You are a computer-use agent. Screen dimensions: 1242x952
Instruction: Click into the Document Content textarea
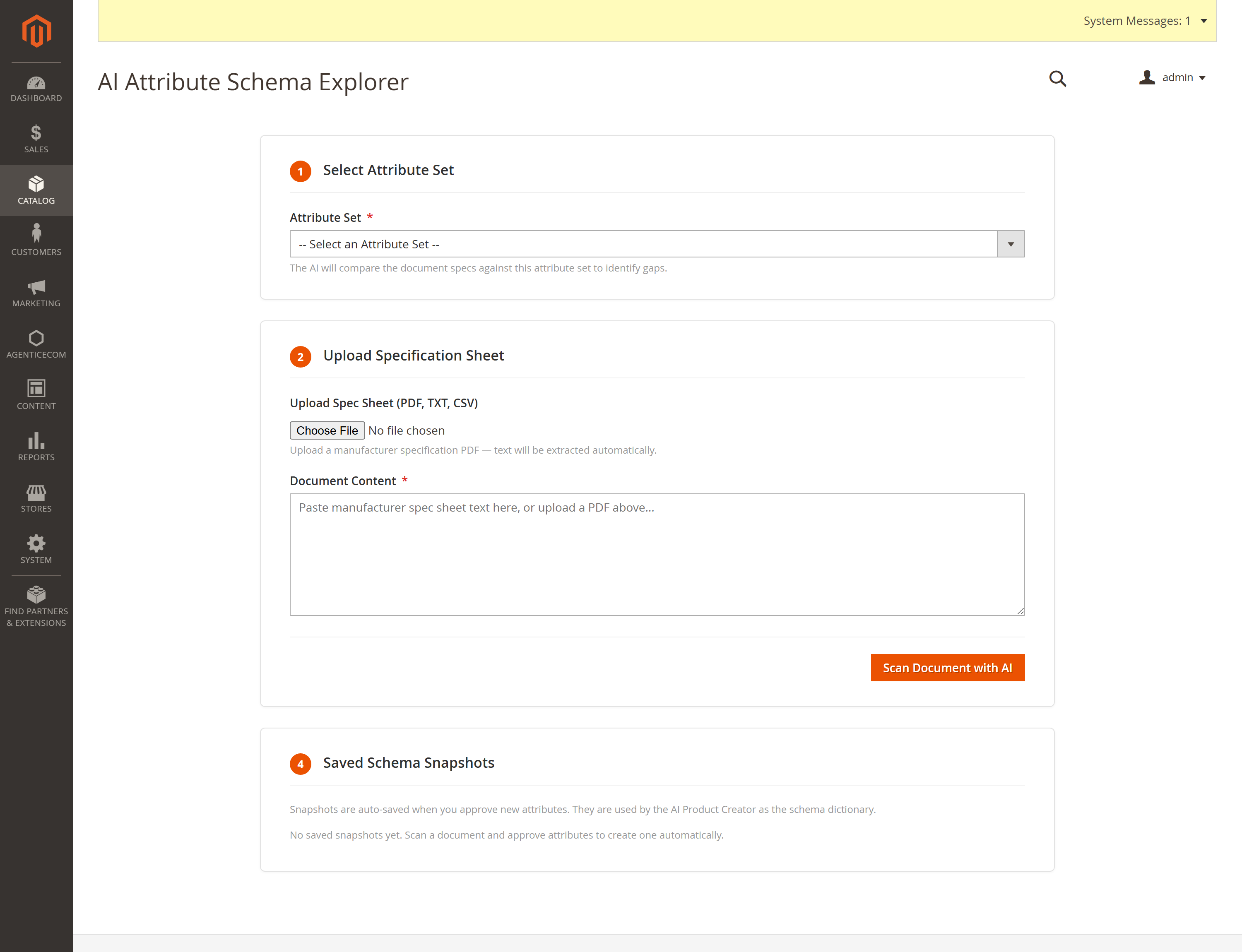click(x=657, y=554)
